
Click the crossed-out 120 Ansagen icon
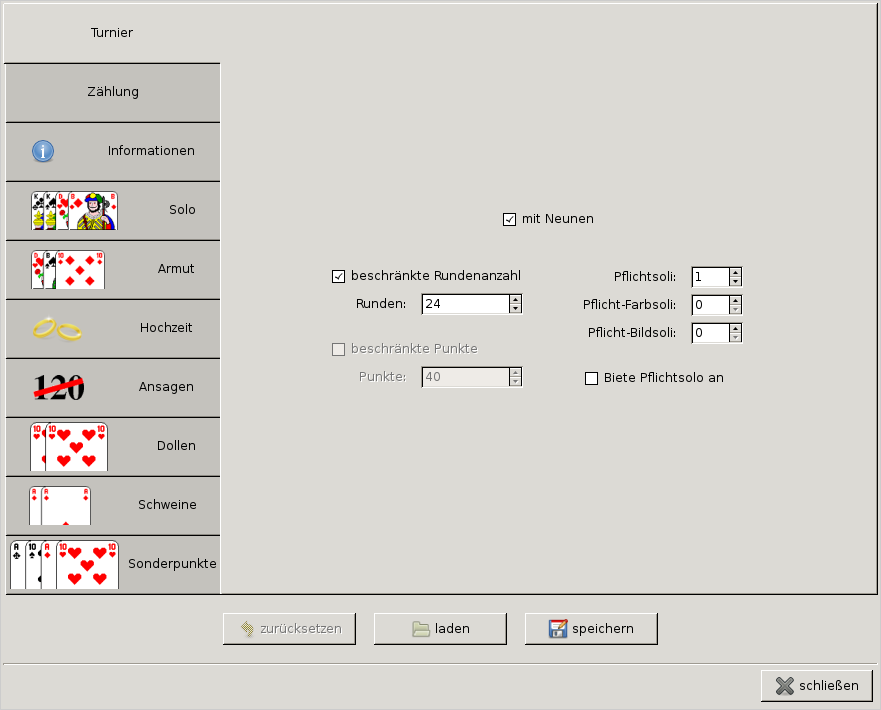(x=59, y=387)
